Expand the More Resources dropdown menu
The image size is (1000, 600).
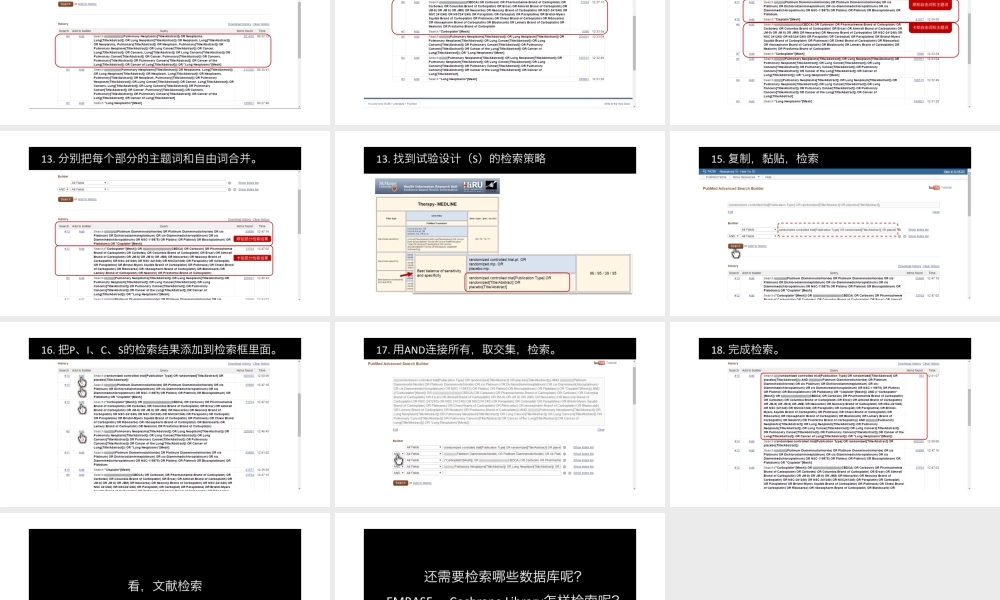click(x=744, y=177)
